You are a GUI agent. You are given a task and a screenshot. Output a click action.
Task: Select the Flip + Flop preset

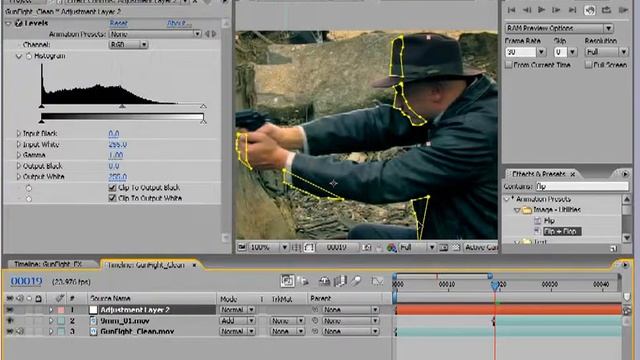(x=562, y=231)
